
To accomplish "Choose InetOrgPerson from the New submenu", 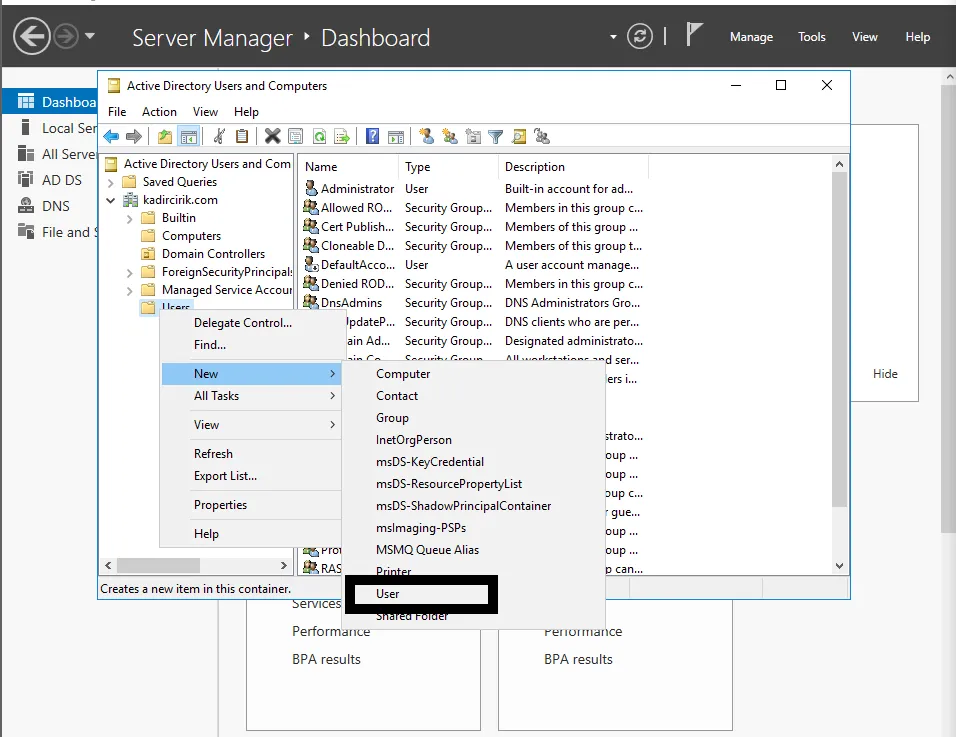I will 473,440.
